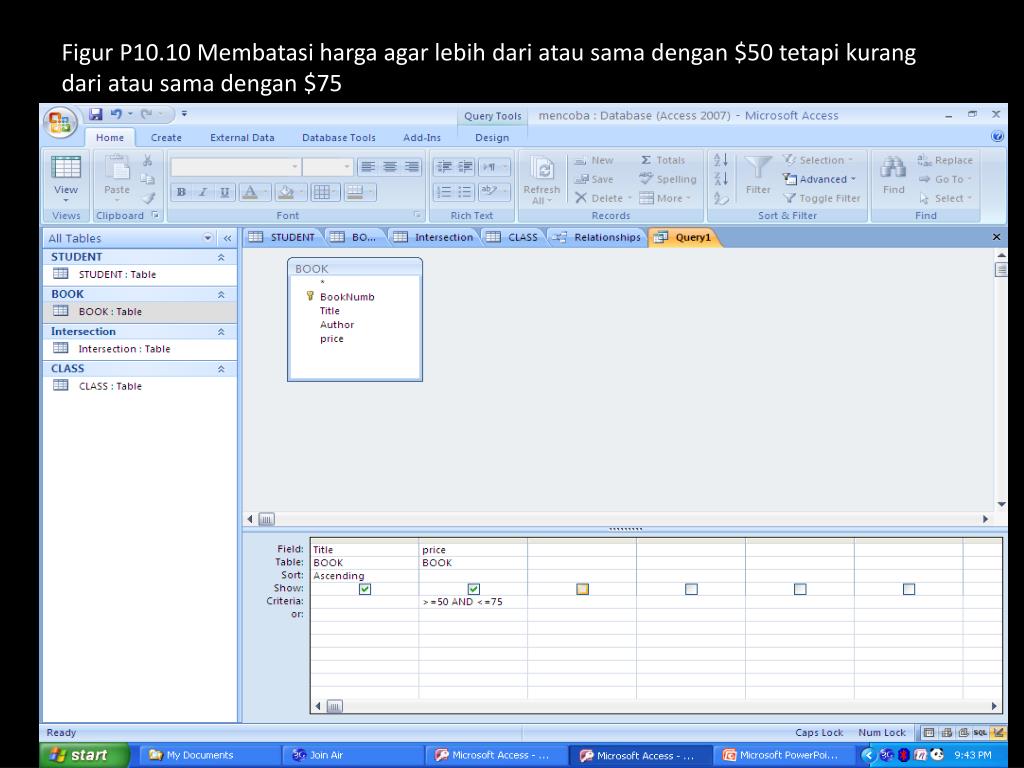Viewport: 1024px width, 768px height.
Task: Click the price Criteria cell
Action: click(x=472, y=602)
